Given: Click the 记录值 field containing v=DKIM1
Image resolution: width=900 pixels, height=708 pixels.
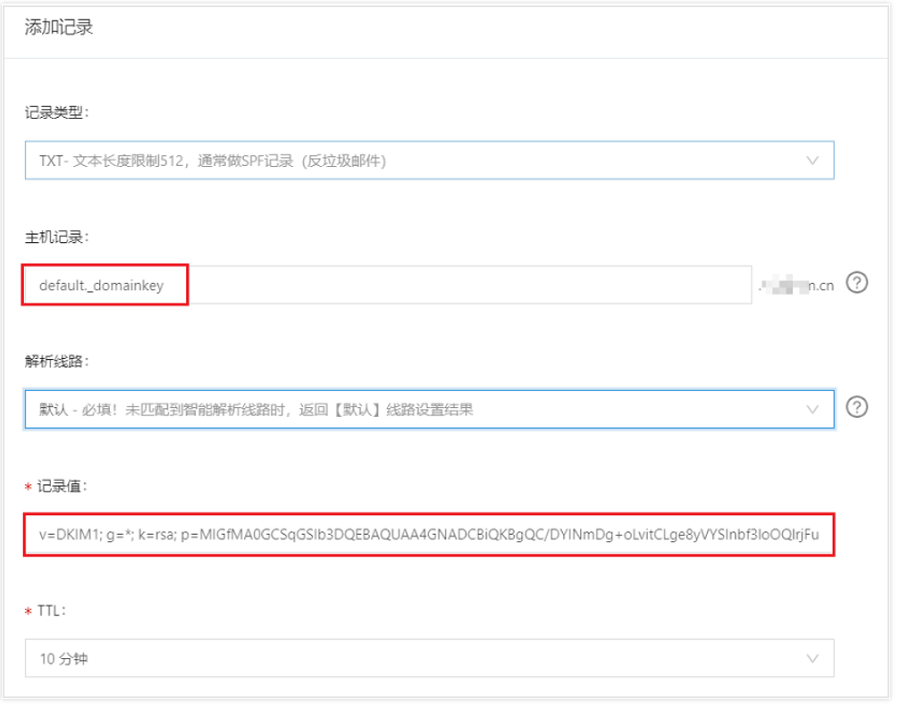Looking at the screenshot, I should pyautogui.click(x=429, y=535).
